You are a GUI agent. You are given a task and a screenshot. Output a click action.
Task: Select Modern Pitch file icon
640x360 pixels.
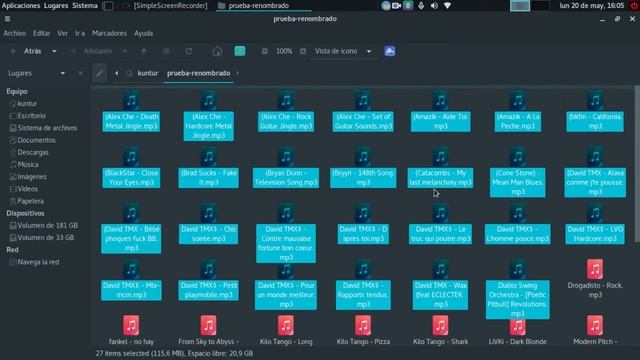(x=595, y=325)
